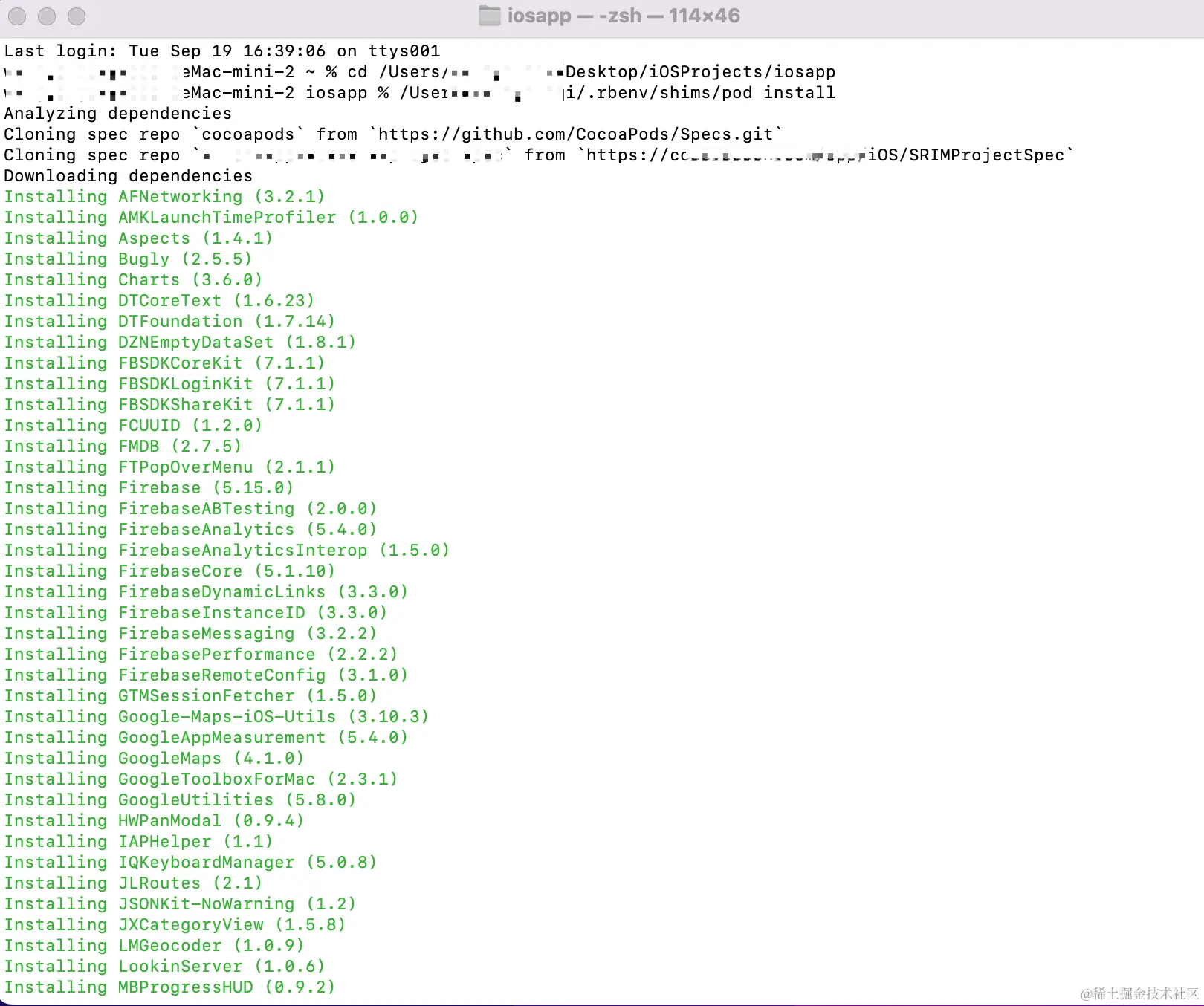Click 'Installing HWPanModal (0.9.4)' line
The image size is (1204, 1006).
click(x=155, y=821)
